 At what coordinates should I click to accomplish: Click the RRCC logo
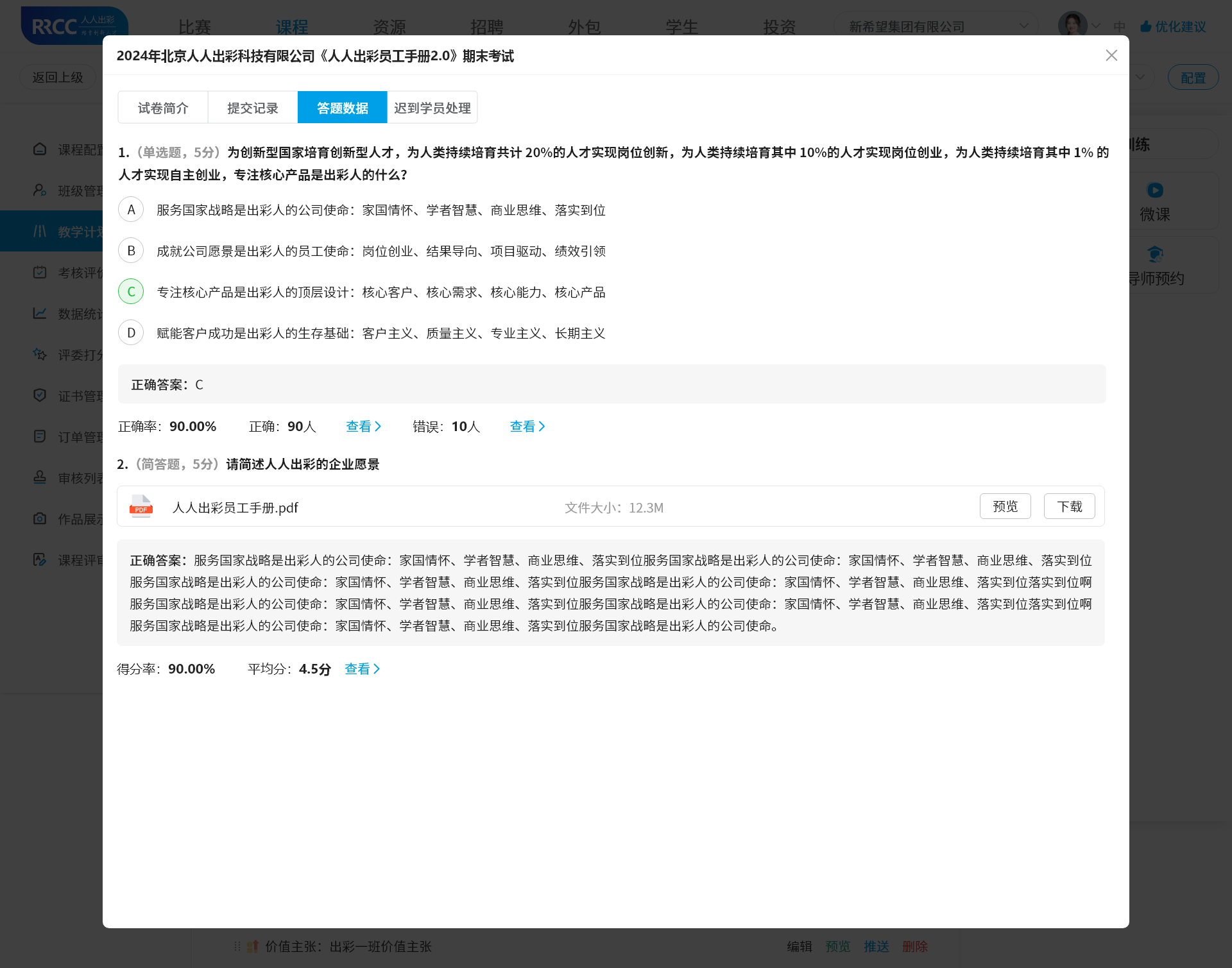[74, 26]
